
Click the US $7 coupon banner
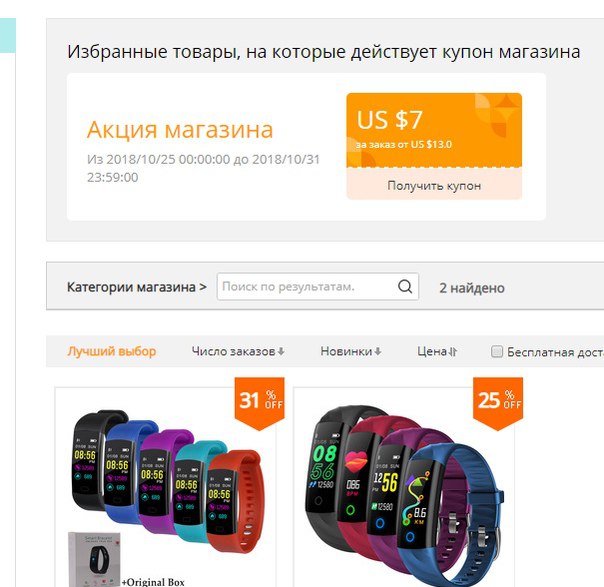[434, 130]
